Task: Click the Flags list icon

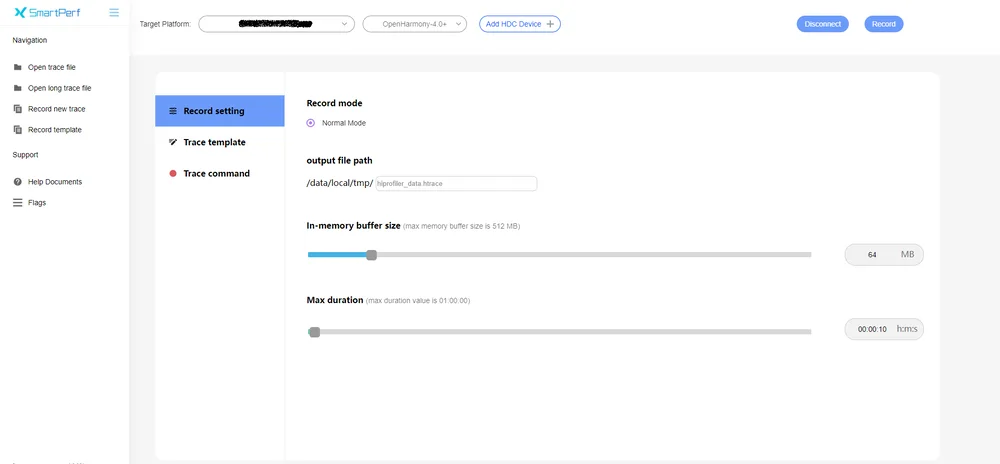Action: tap(18, 203)
